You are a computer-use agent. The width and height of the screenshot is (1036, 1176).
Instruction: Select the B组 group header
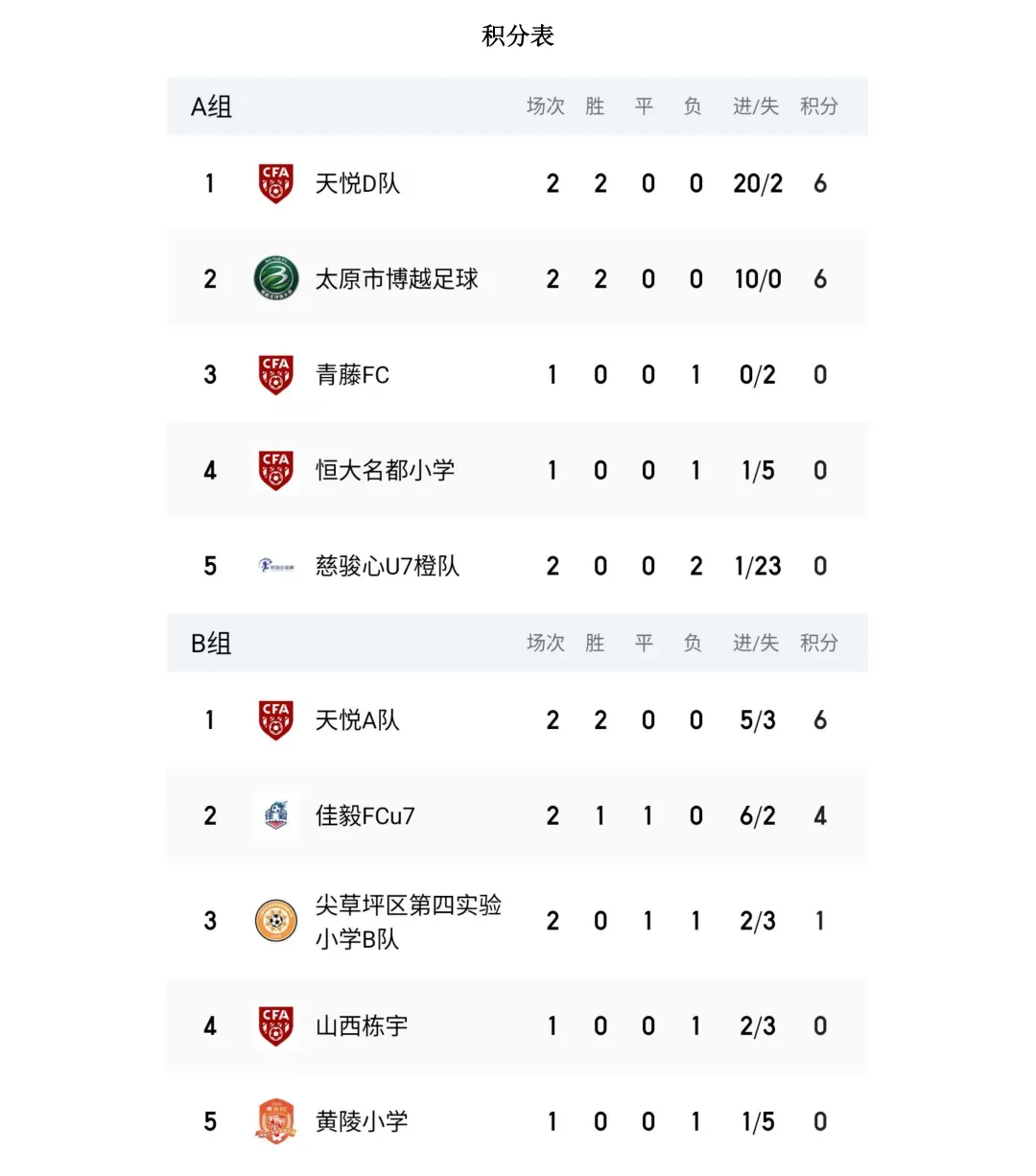click(211, 643)
